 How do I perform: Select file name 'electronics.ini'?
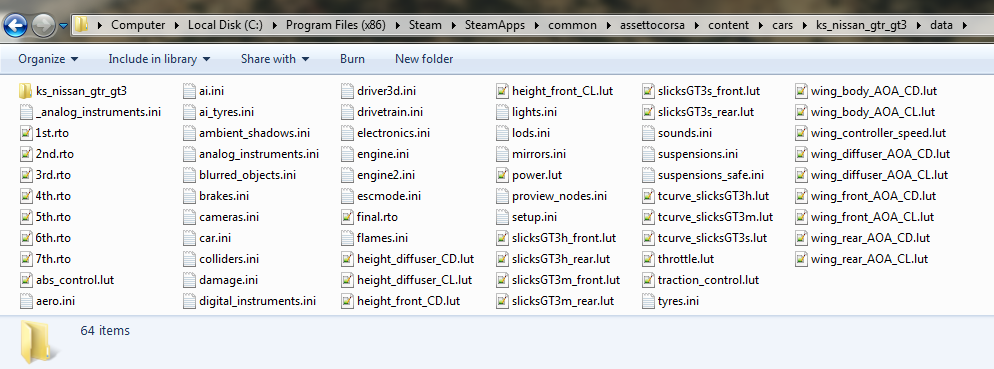coord(394,133)
